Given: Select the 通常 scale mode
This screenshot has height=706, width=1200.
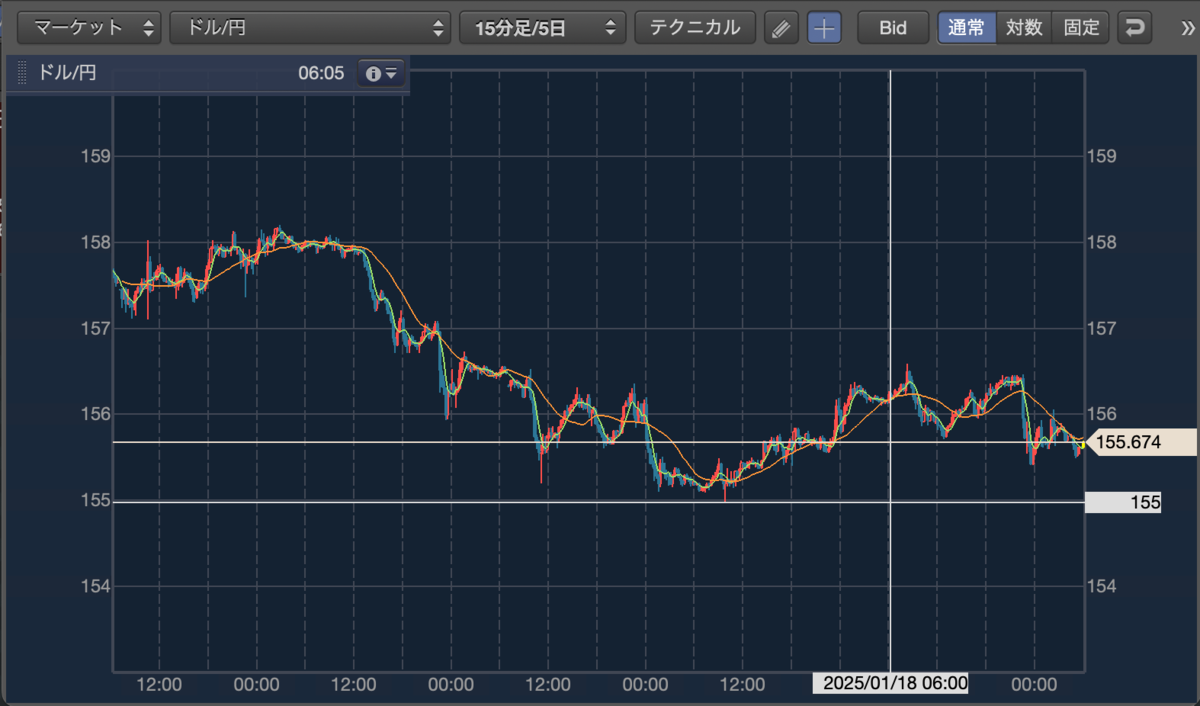Looking at the screenshot, I should click(966, 28).
